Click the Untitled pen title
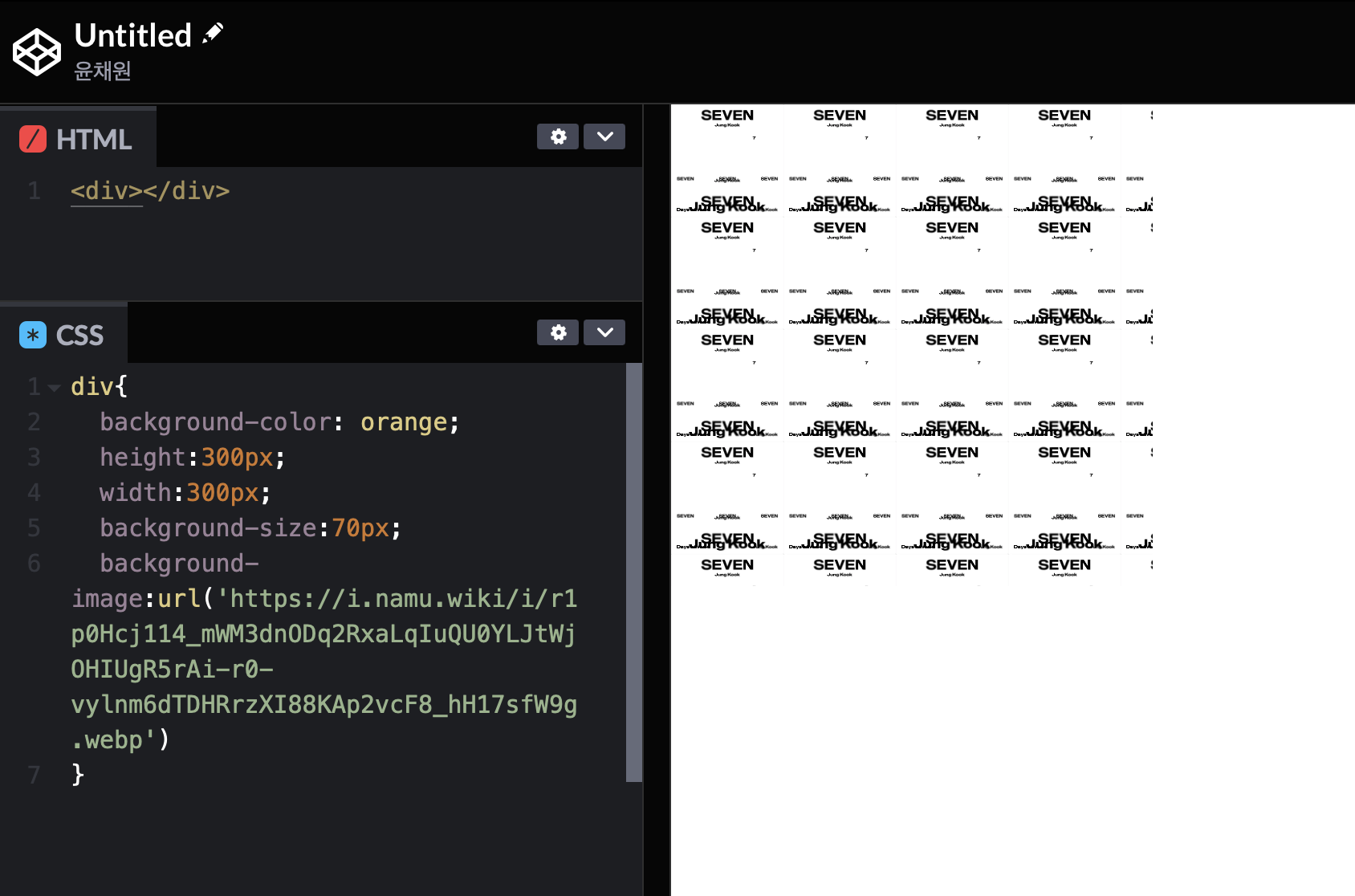This screenshot has height=896, width=1355. (x=132, y=35)
